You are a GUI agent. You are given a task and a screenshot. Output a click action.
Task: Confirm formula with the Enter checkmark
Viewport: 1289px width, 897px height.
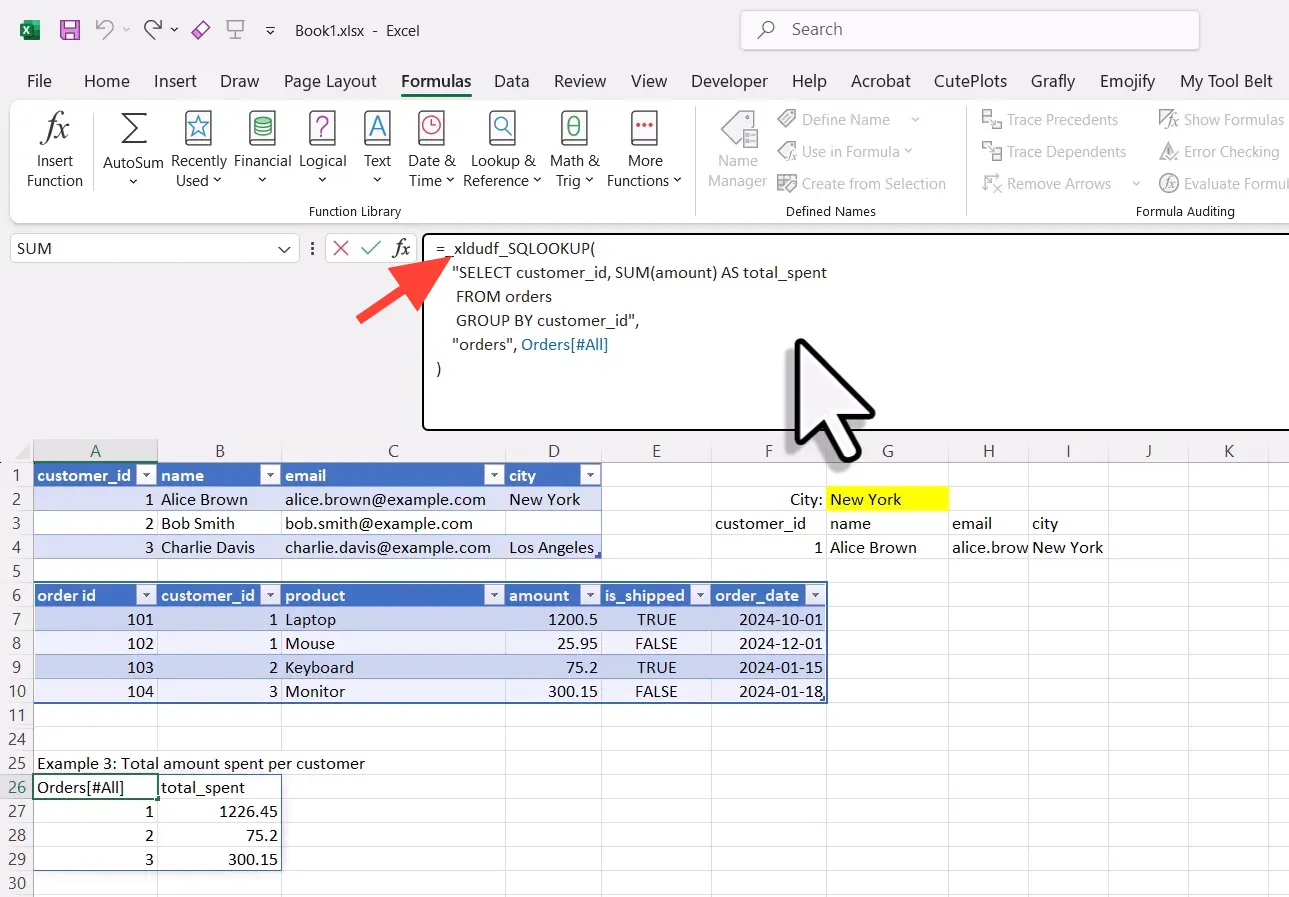point(371,249)
